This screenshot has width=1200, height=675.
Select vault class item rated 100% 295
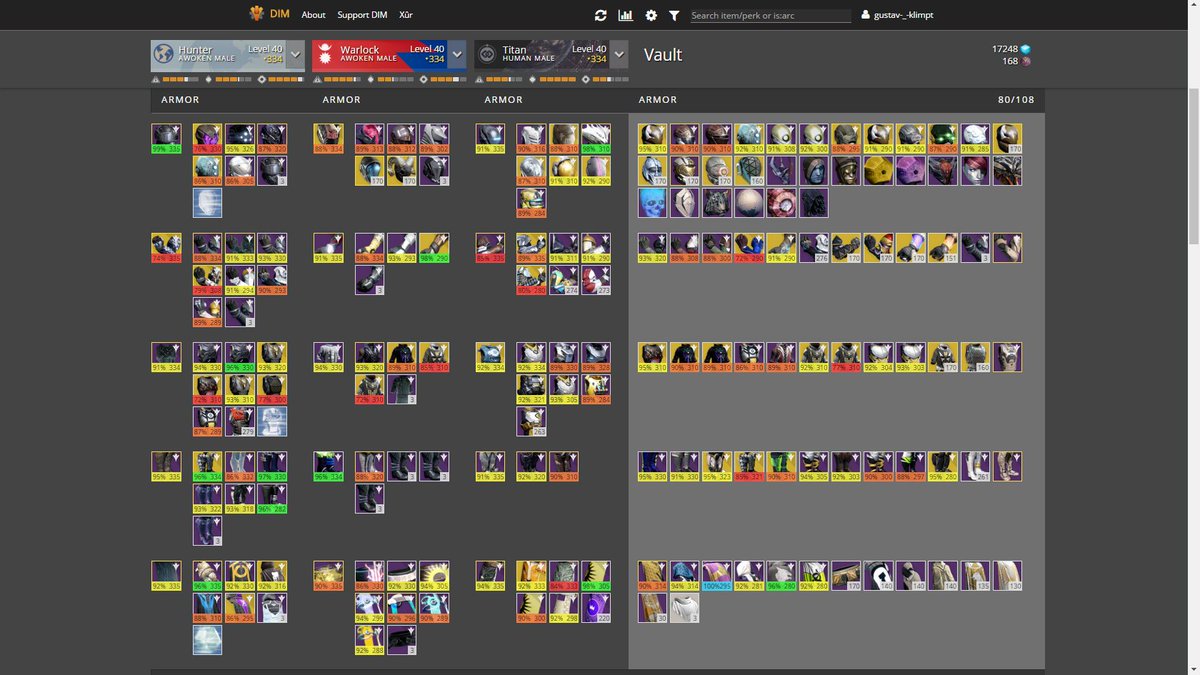pyautogui.click(x=717, y=576)
